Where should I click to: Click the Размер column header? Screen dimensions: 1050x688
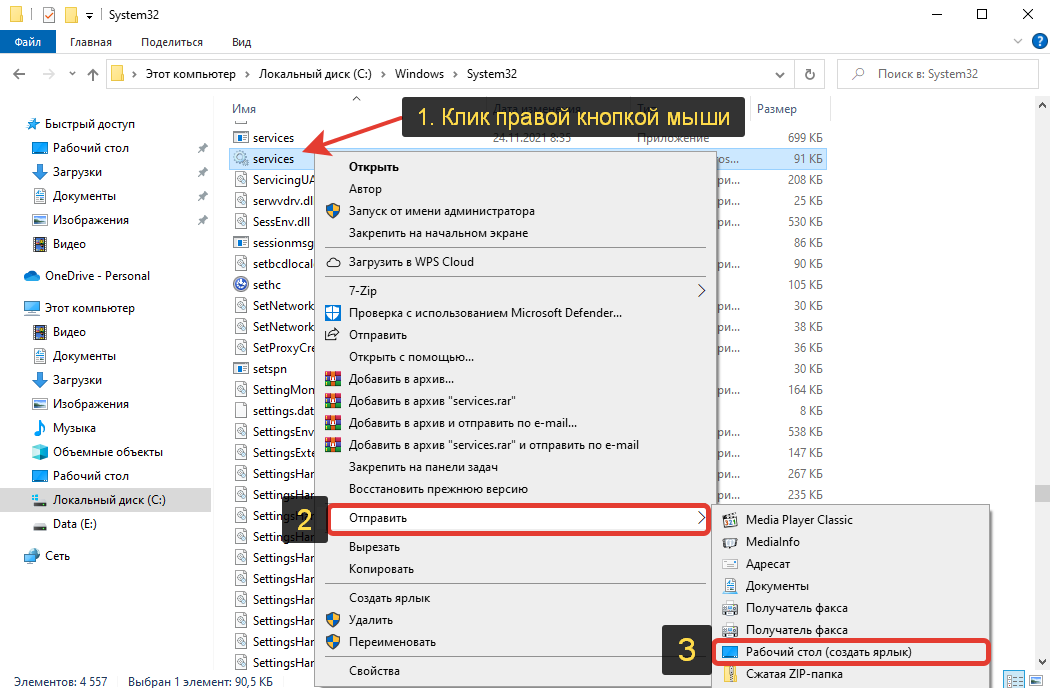tap(777, 108)
